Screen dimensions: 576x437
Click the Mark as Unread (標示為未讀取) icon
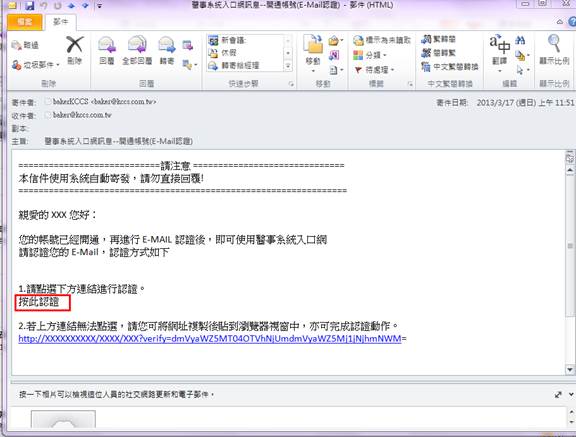click(358, 40)
